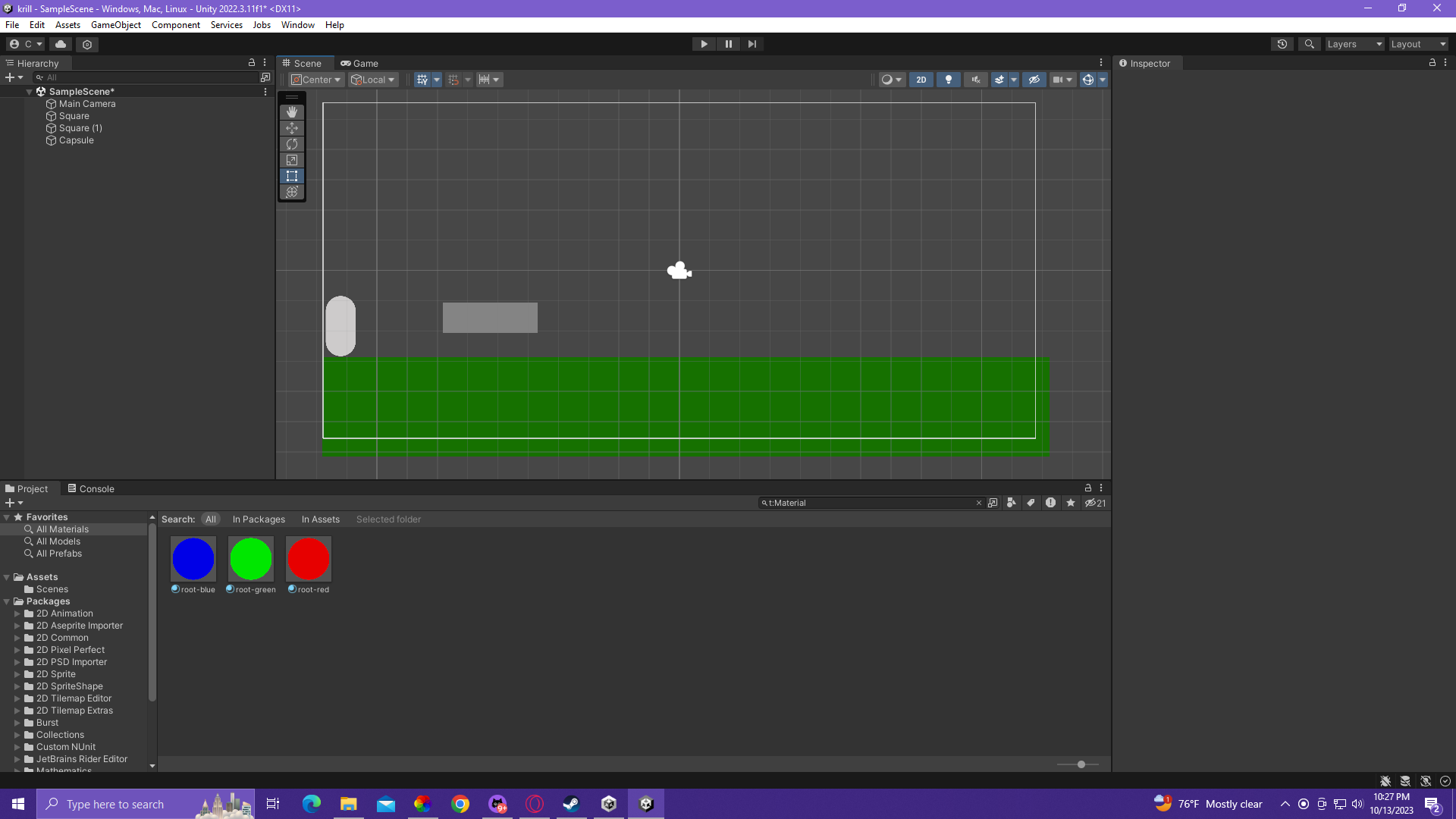The width and height of the screenshot is (1456, 819).
Task: Toggle hidden objects visibility in Scene toolbar
Action: [1034, 80]
